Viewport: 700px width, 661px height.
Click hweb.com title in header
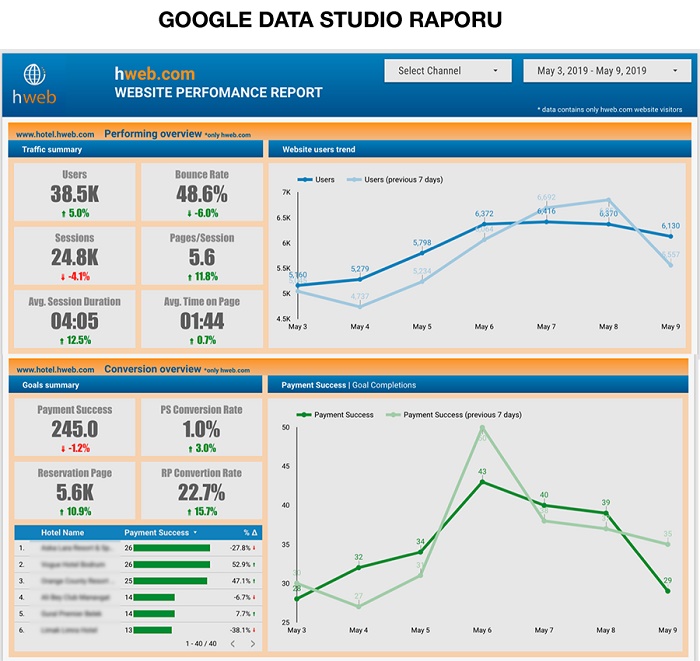point(155,74)
